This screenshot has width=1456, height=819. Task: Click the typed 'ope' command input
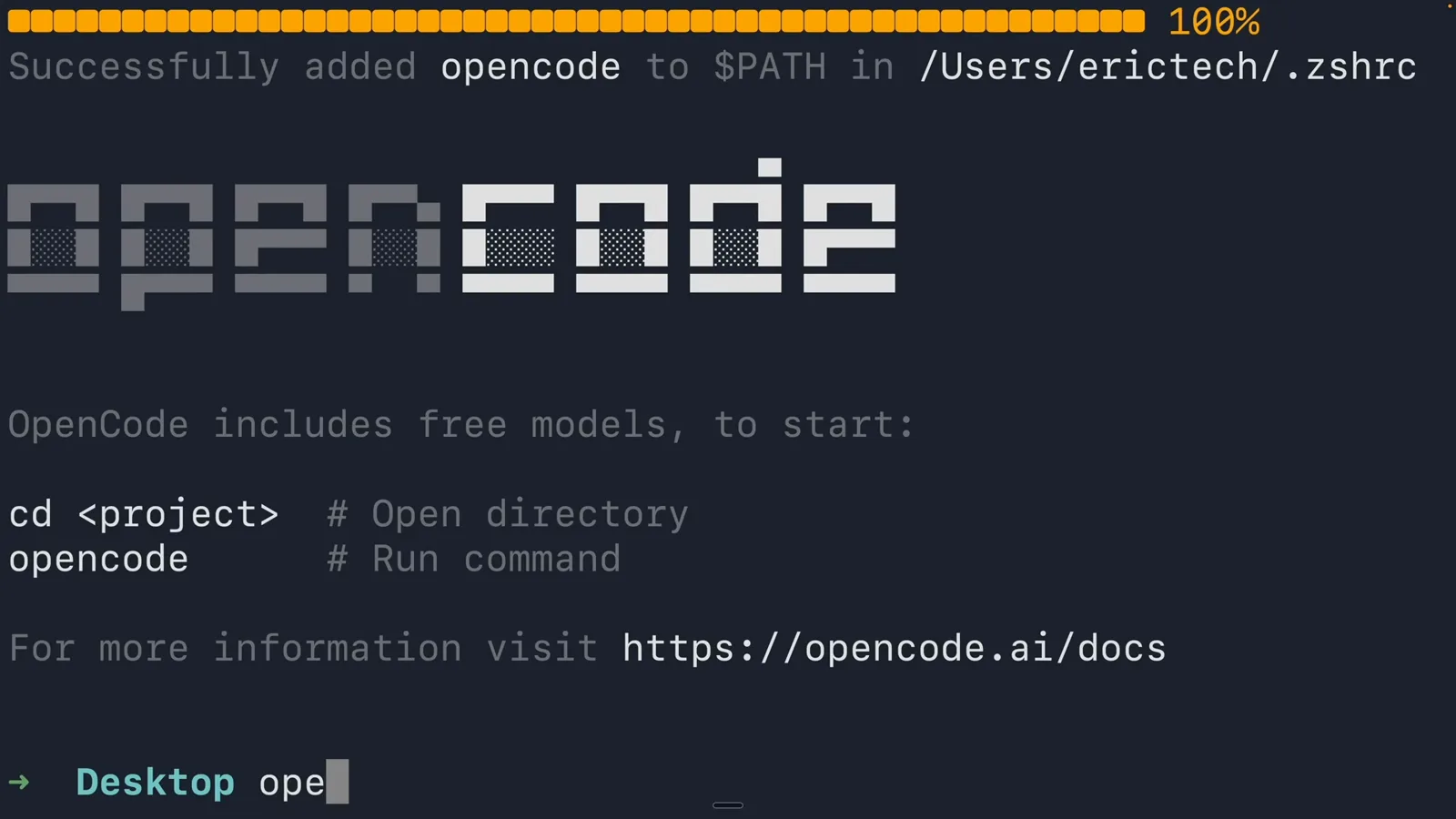pyautogui.click(x=291, y=784)
